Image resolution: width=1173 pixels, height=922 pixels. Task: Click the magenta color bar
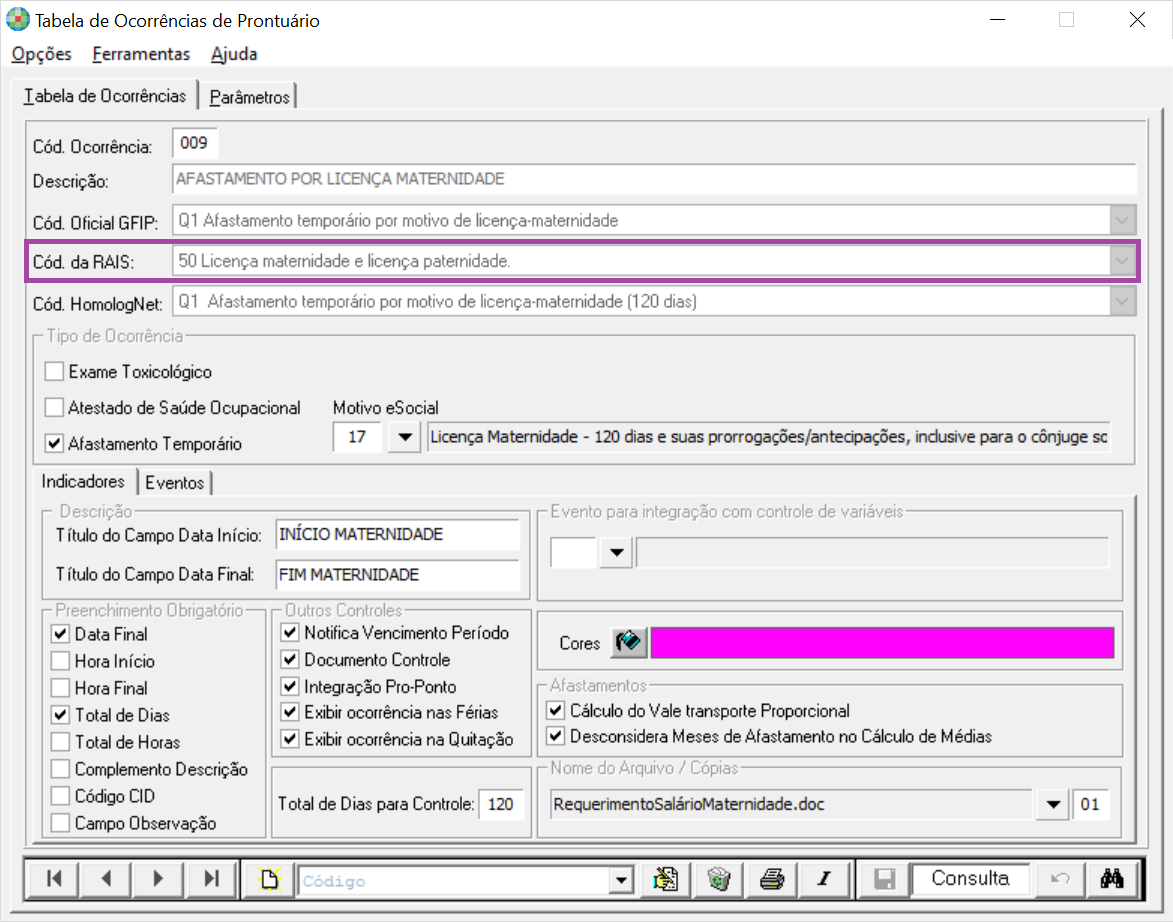tap(882, 643)
